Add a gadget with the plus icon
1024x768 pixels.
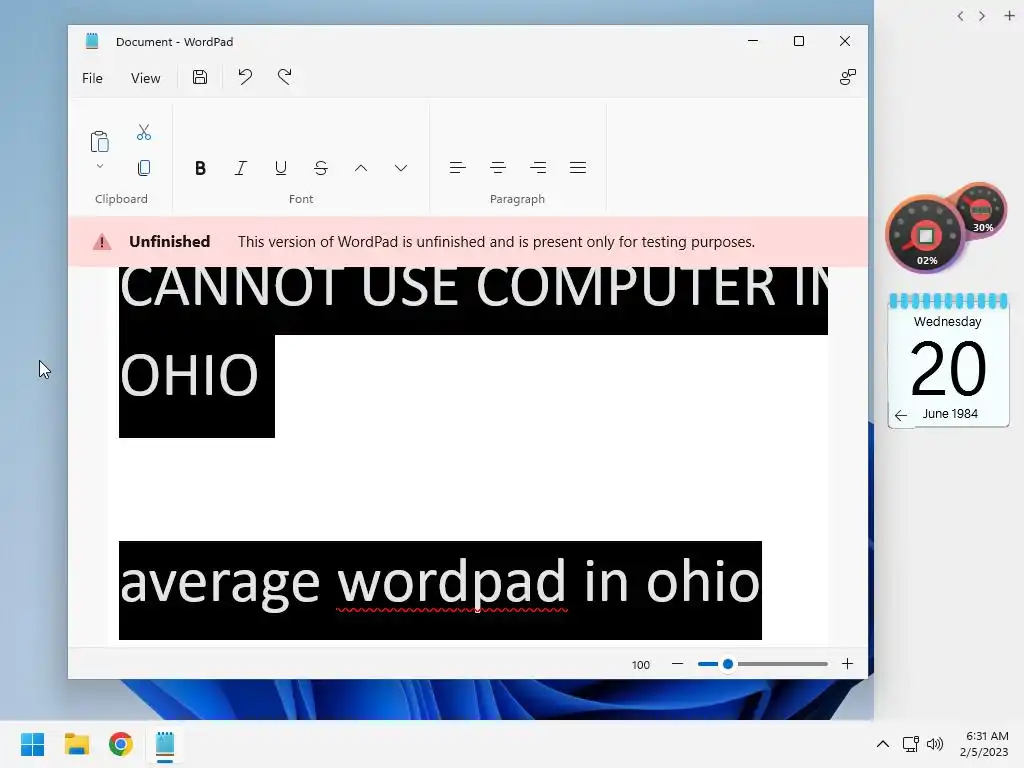pyautogui.click(x=1009, y=16)
